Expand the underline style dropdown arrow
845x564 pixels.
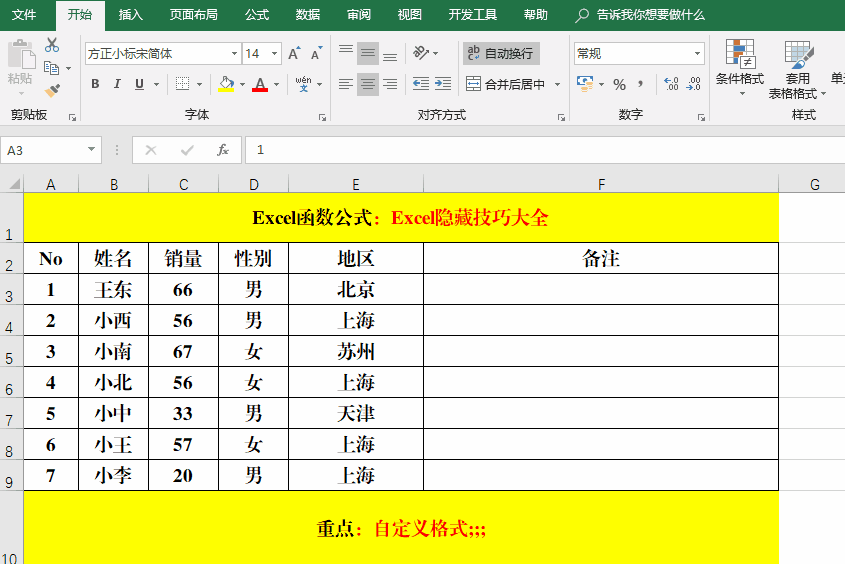[156, 85]
